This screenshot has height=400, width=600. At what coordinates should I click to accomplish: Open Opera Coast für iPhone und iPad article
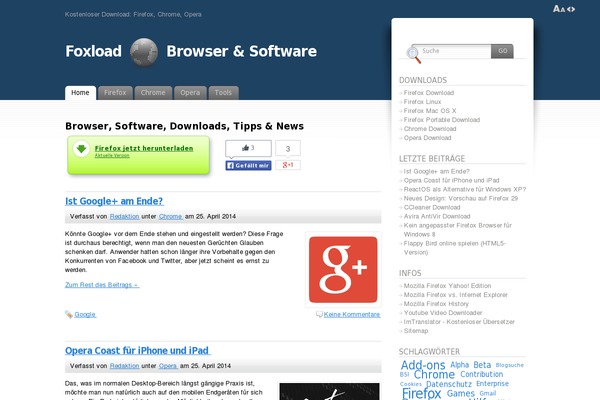coord(137,351)
